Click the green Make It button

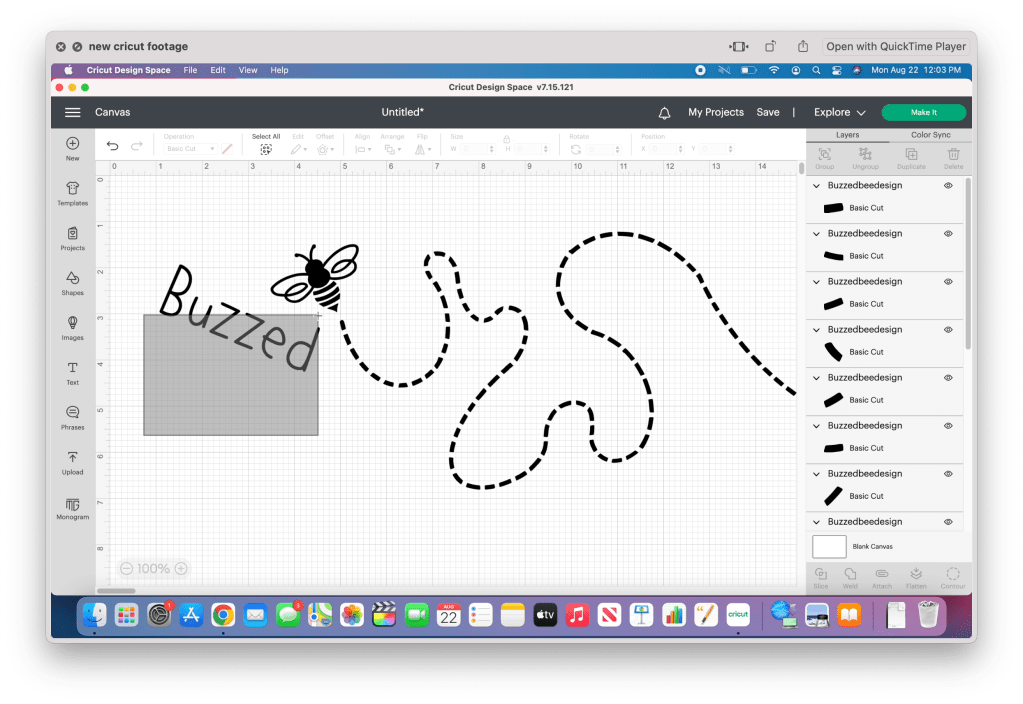(923, 113)
